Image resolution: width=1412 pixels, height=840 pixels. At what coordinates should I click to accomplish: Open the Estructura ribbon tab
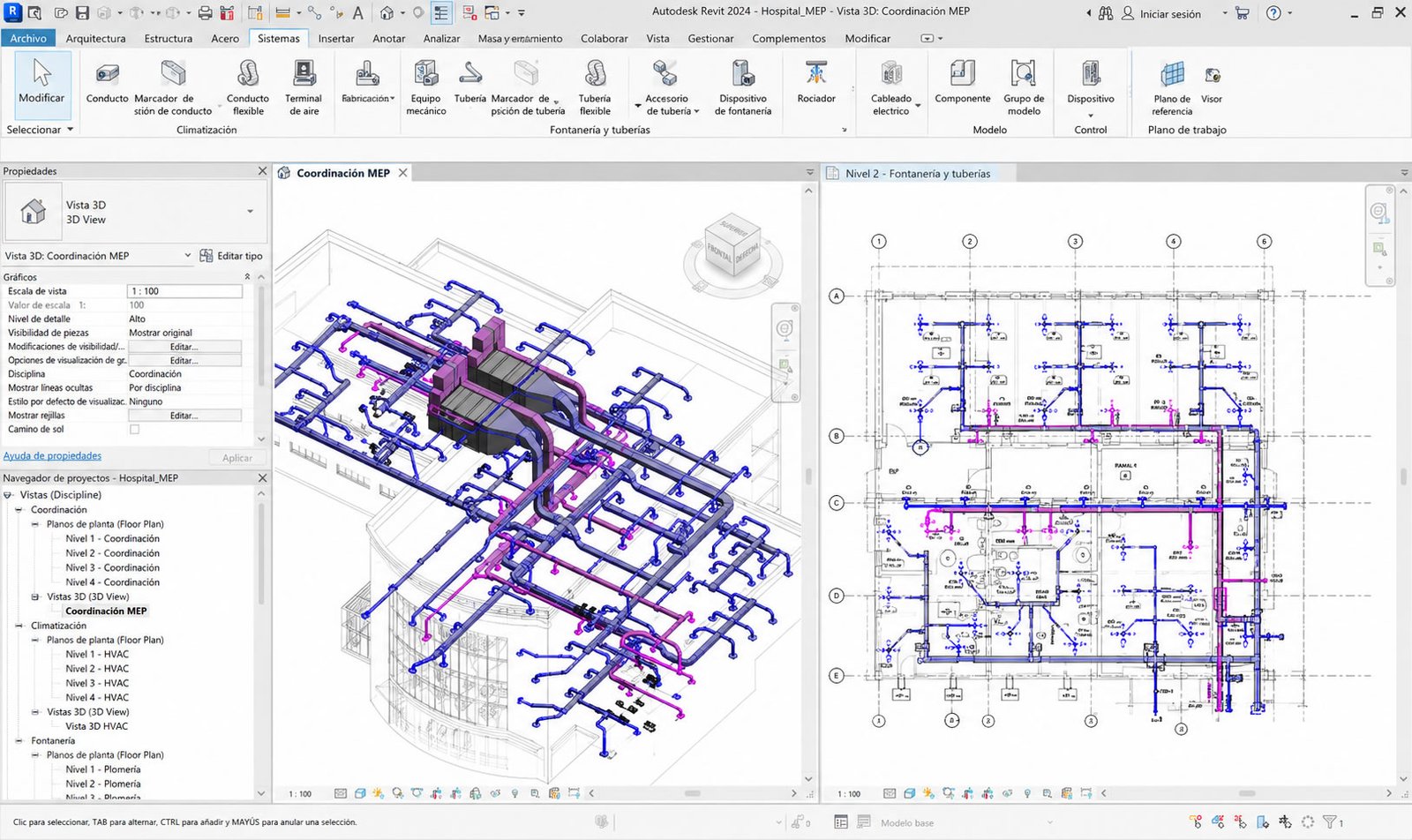pyautogui.click(x=168, y=38)
